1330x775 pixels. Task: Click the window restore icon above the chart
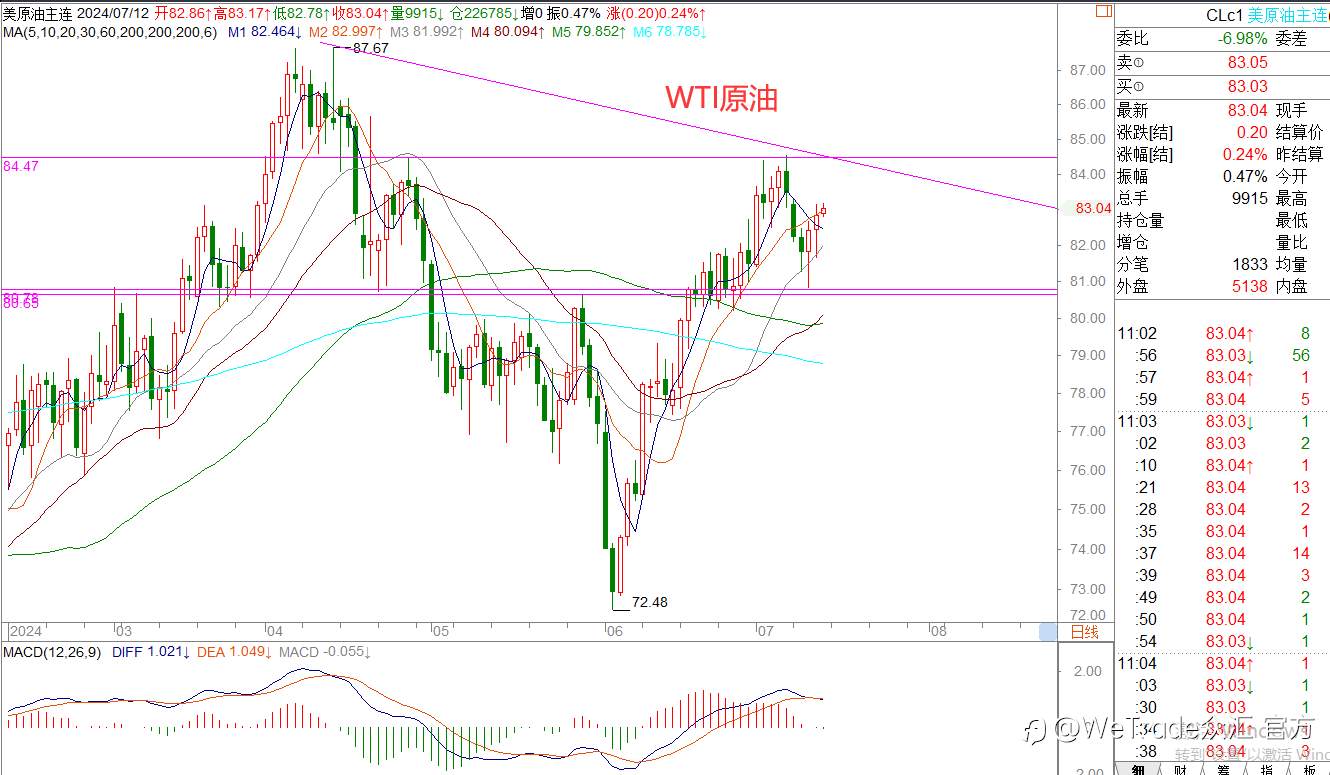[x=1102, y=13]
